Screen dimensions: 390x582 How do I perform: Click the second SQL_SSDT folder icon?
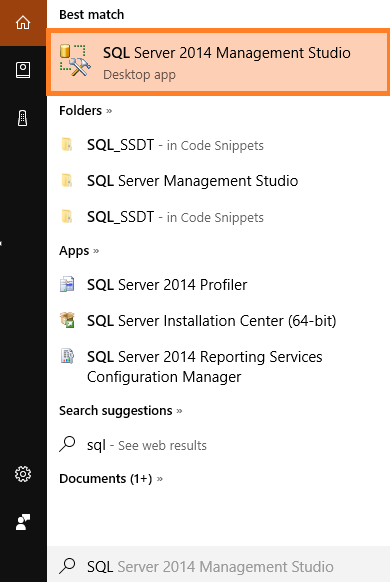click(x=67, y=216)
